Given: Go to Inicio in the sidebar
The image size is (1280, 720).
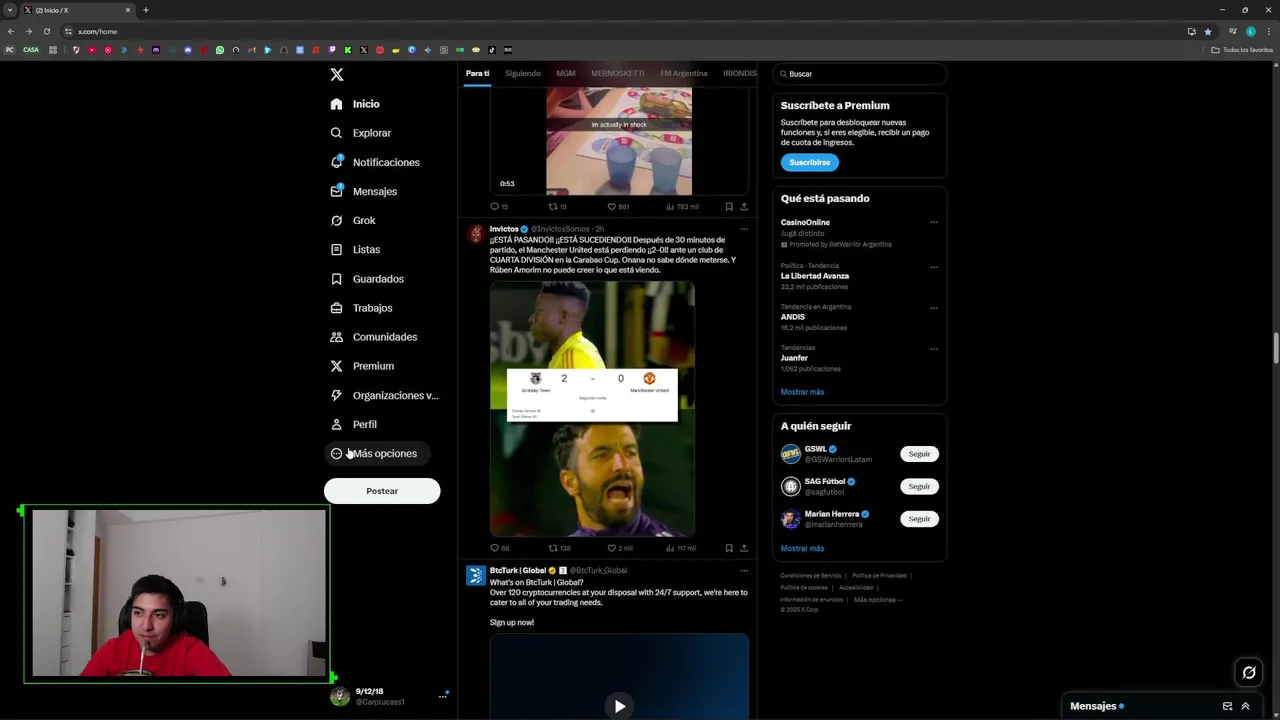Looking at the screenshot, I should click(x=355, y=104).
